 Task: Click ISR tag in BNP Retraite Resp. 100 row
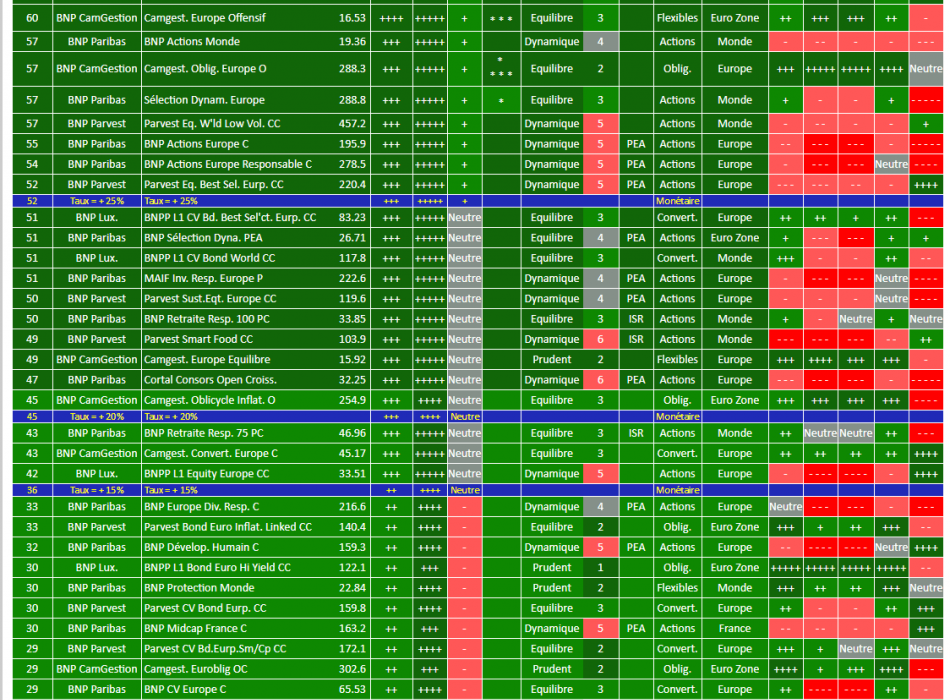[636, 319]
